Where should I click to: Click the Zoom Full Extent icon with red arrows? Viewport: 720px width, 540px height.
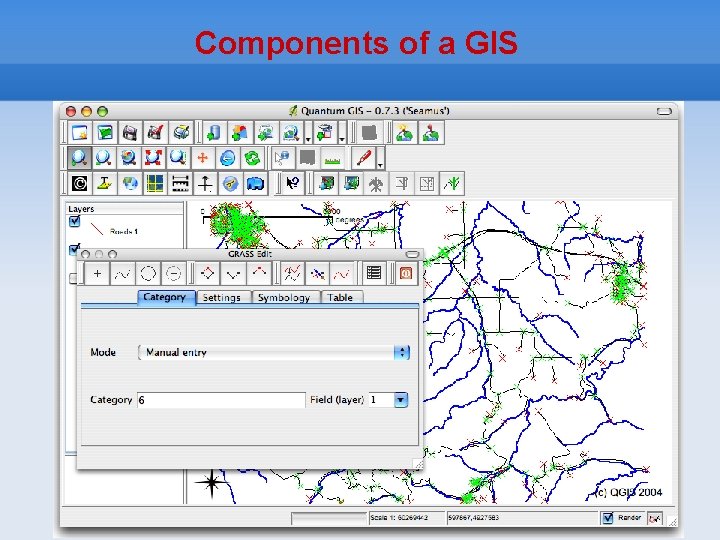pyautogui.click(x=153, y=158)
